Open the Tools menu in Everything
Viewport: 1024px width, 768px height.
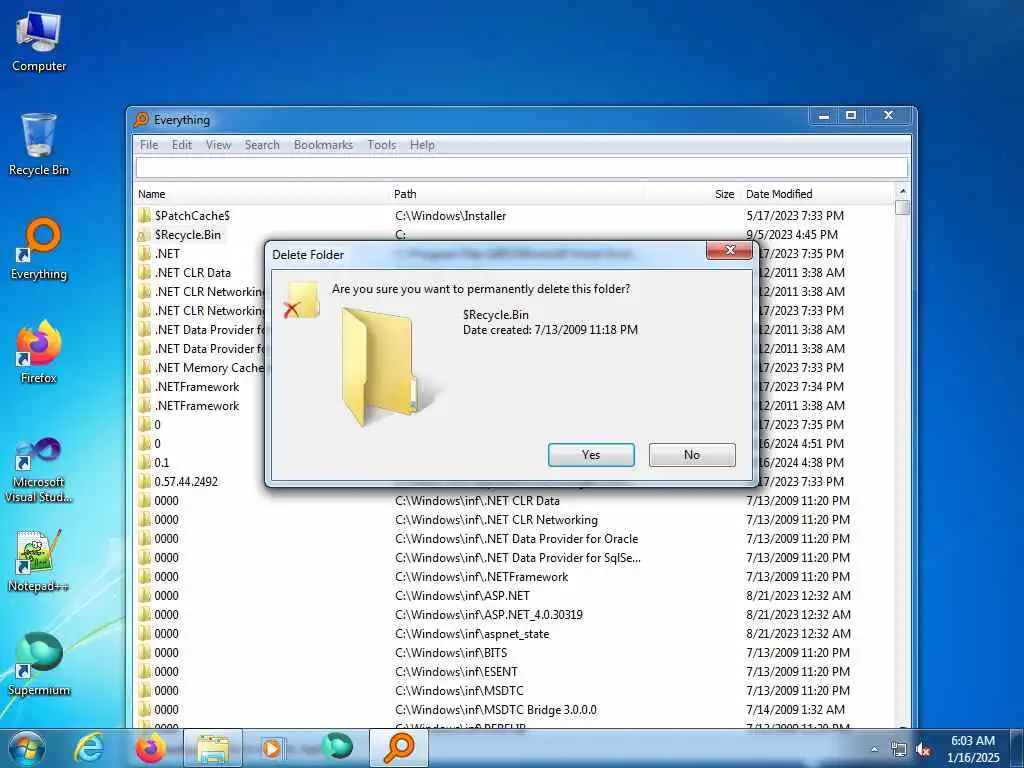[x=381, y=145]
